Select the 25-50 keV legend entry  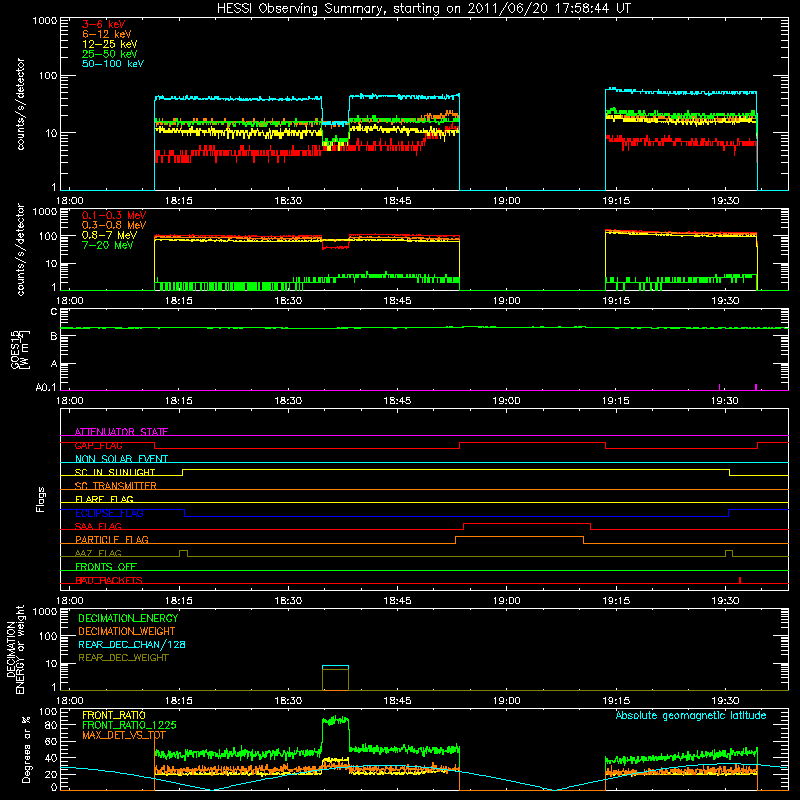110,54
